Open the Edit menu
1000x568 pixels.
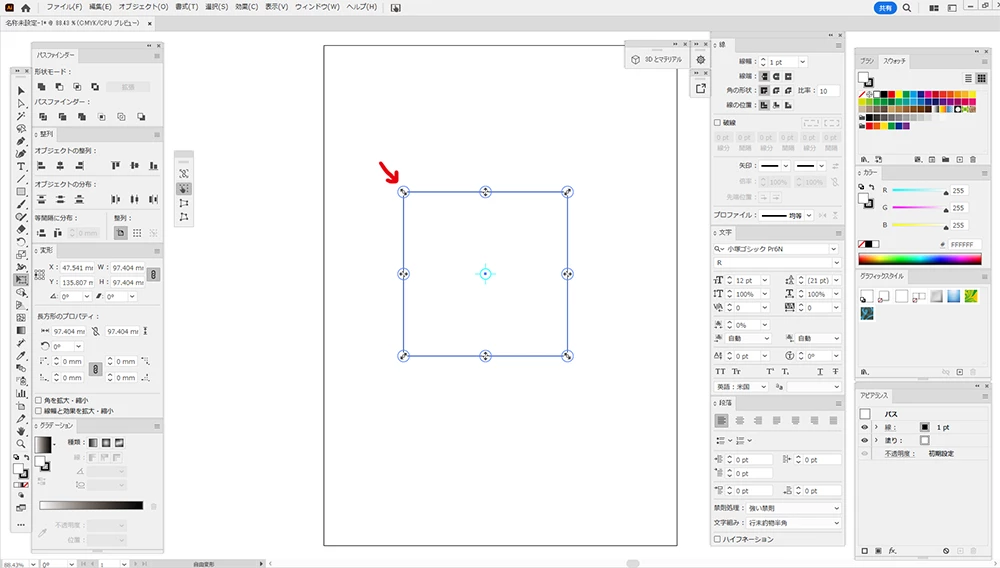[100, 7]
